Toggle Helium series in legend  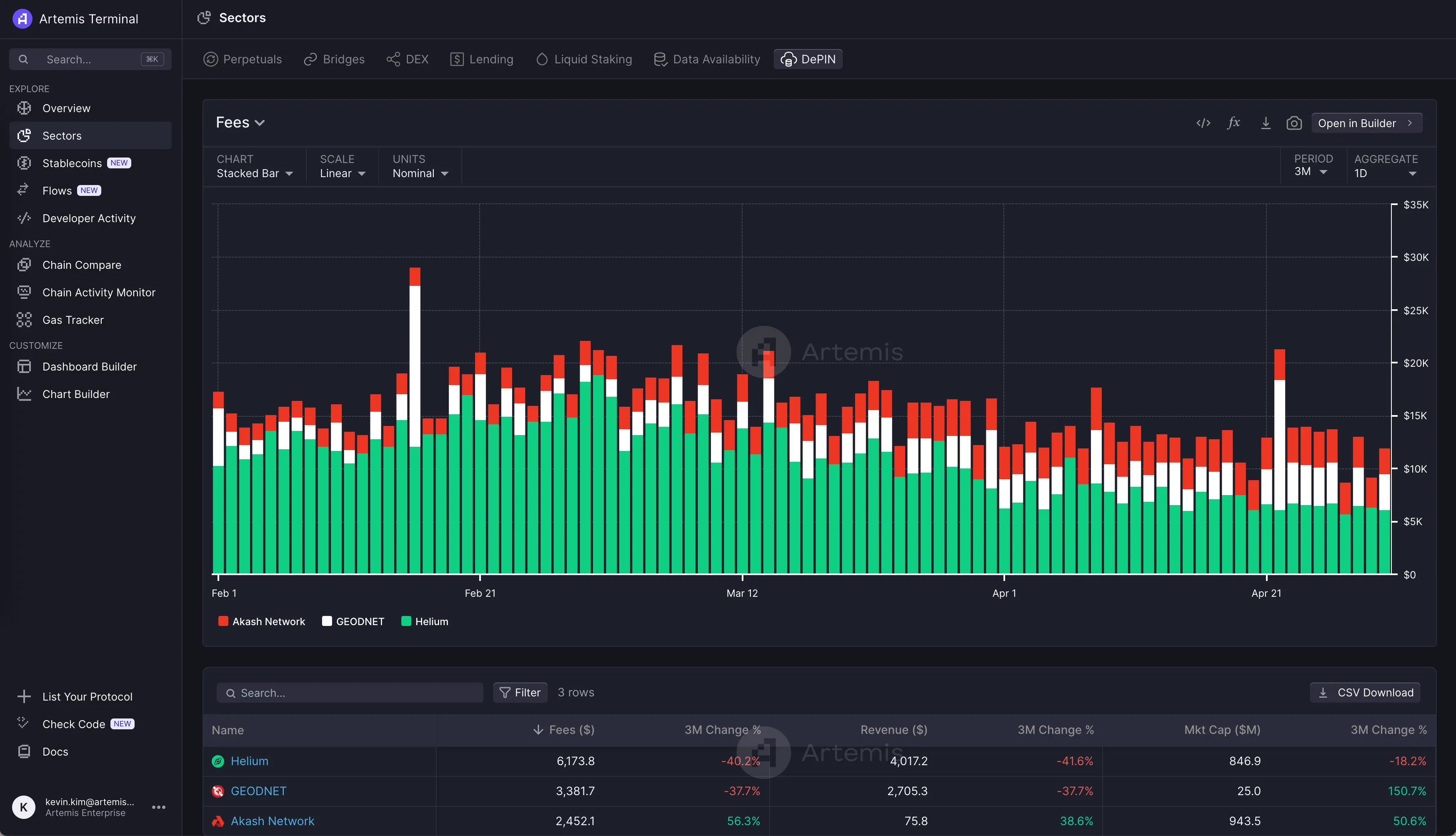point(425,621)
